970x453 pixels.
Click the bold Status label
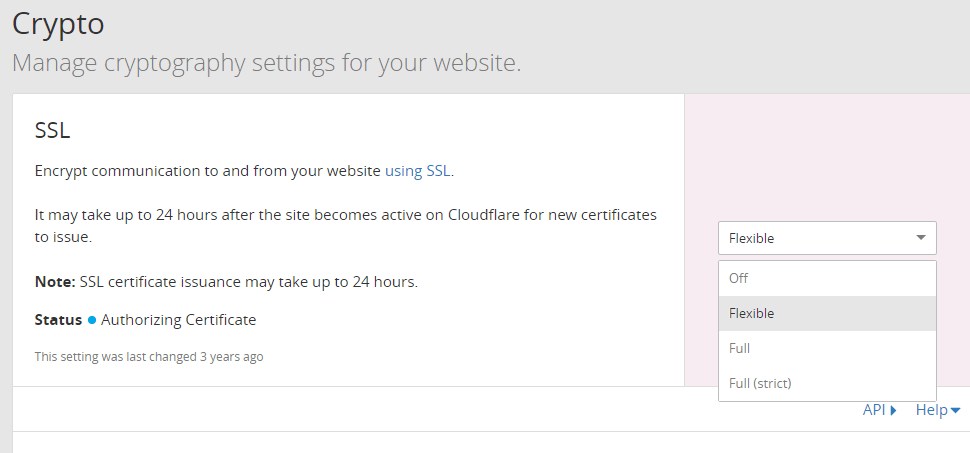tap(58, 320)
